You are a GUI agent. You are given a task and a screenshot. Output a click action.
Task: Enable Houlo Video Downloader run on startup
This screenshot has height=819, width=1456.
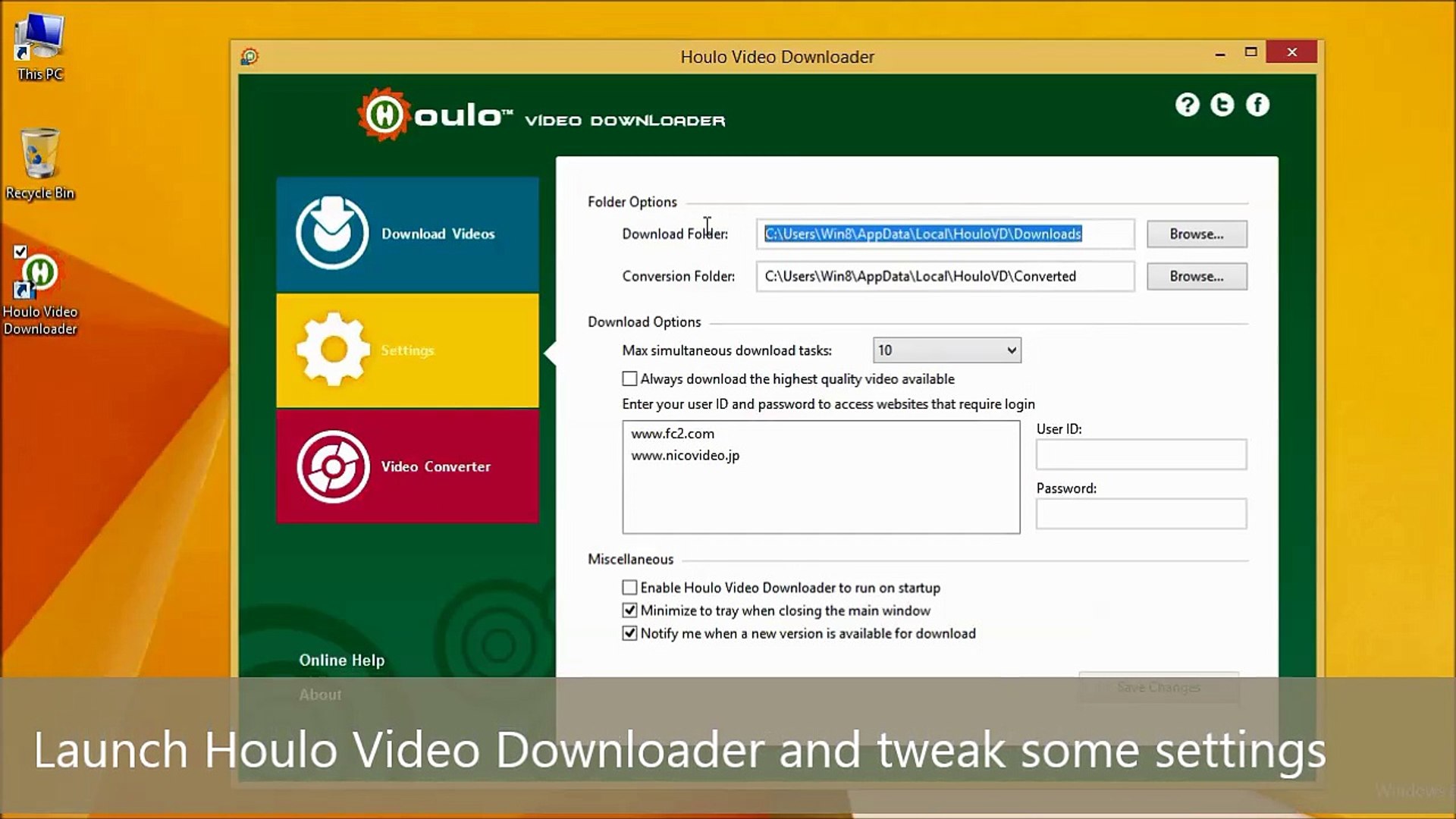tap(629, 587)
